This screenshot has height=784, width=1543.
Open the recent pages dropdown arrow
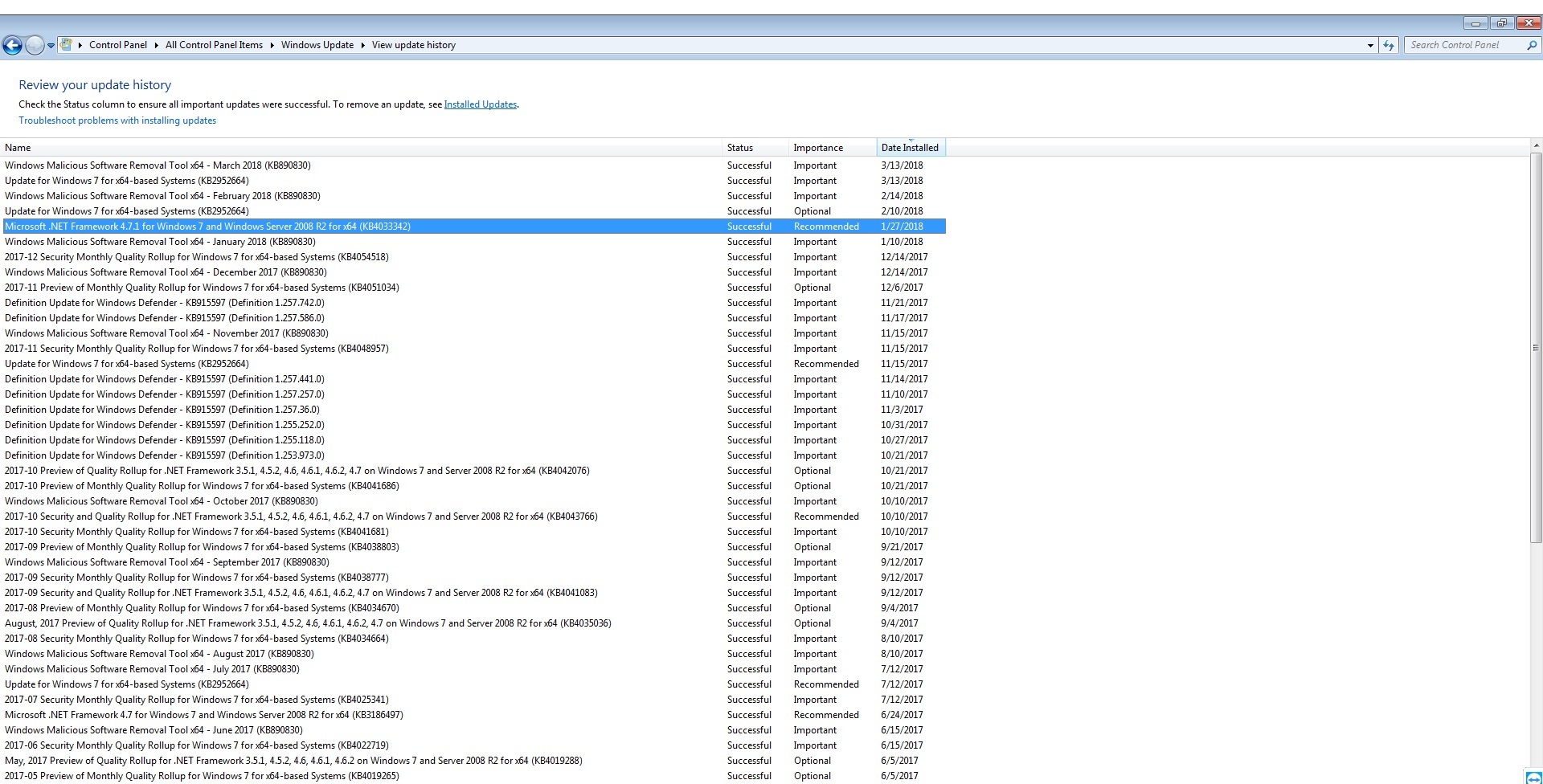click(51, 46)
